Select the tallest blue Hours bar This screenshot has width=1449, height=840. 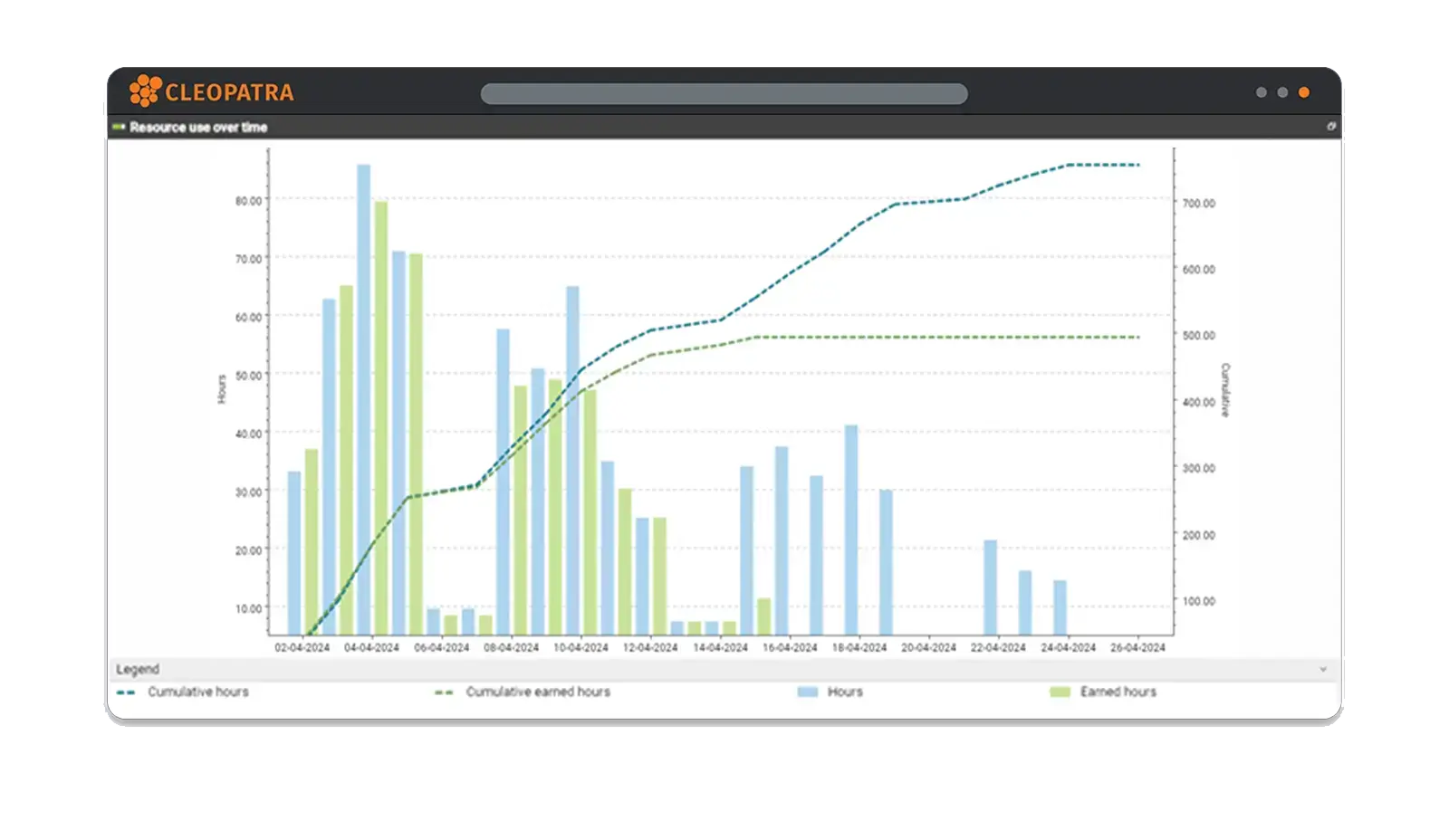point(363,398)
